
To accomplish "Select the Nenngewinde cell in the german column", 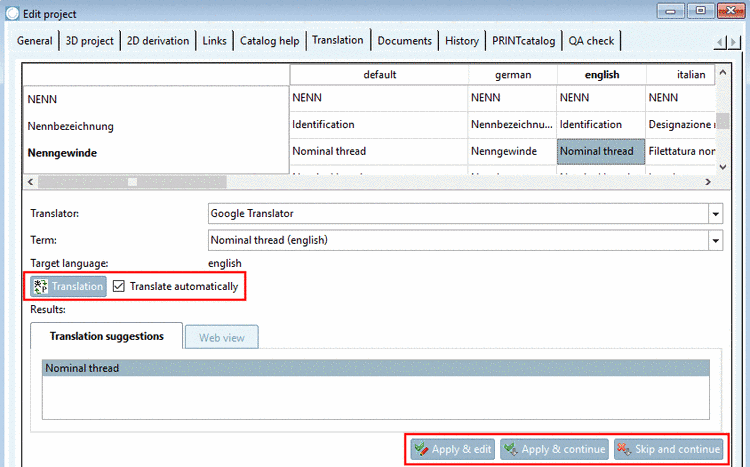I will pyautogui.click(x=512, y=152).
